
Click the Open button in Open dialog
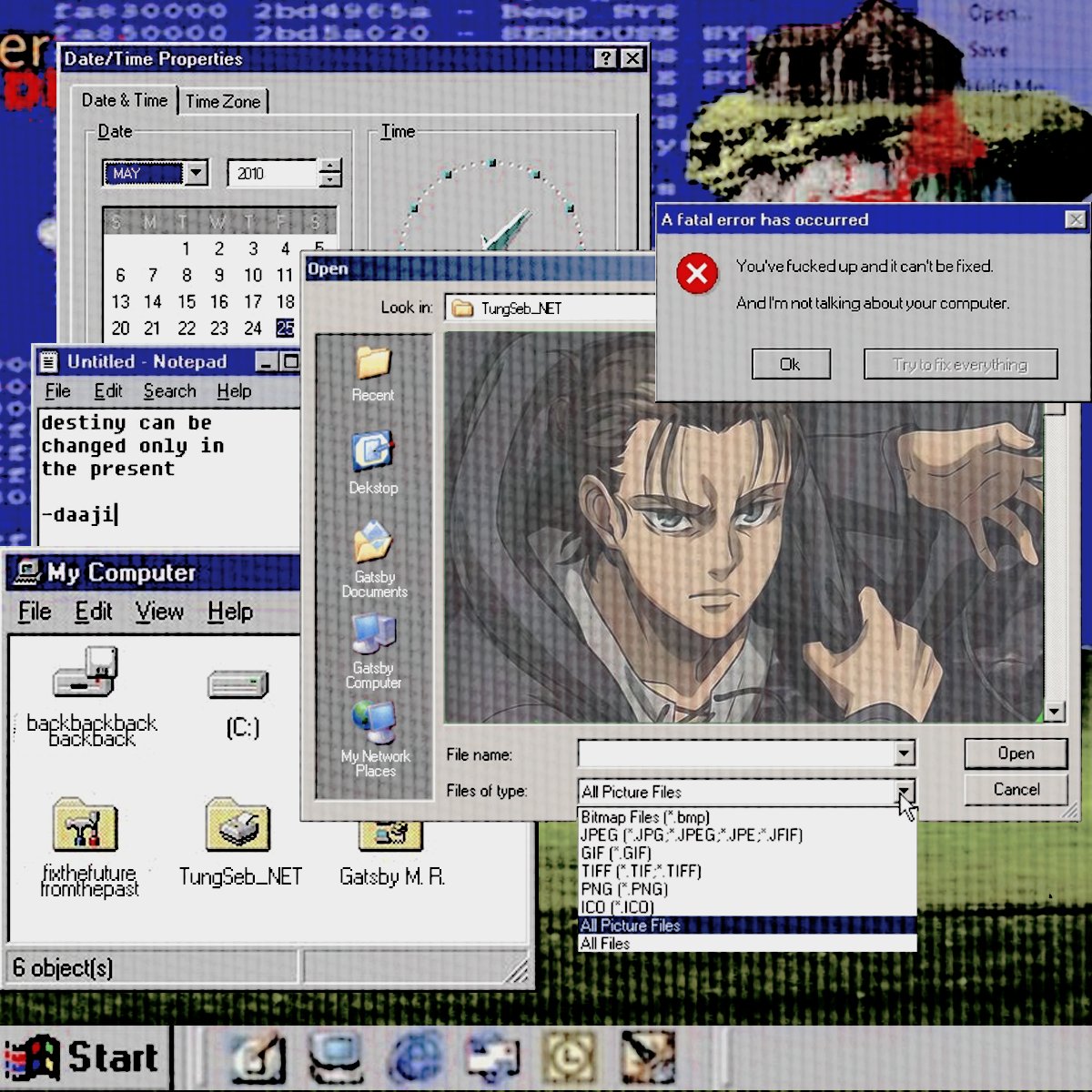click(x=1016, y=753)
